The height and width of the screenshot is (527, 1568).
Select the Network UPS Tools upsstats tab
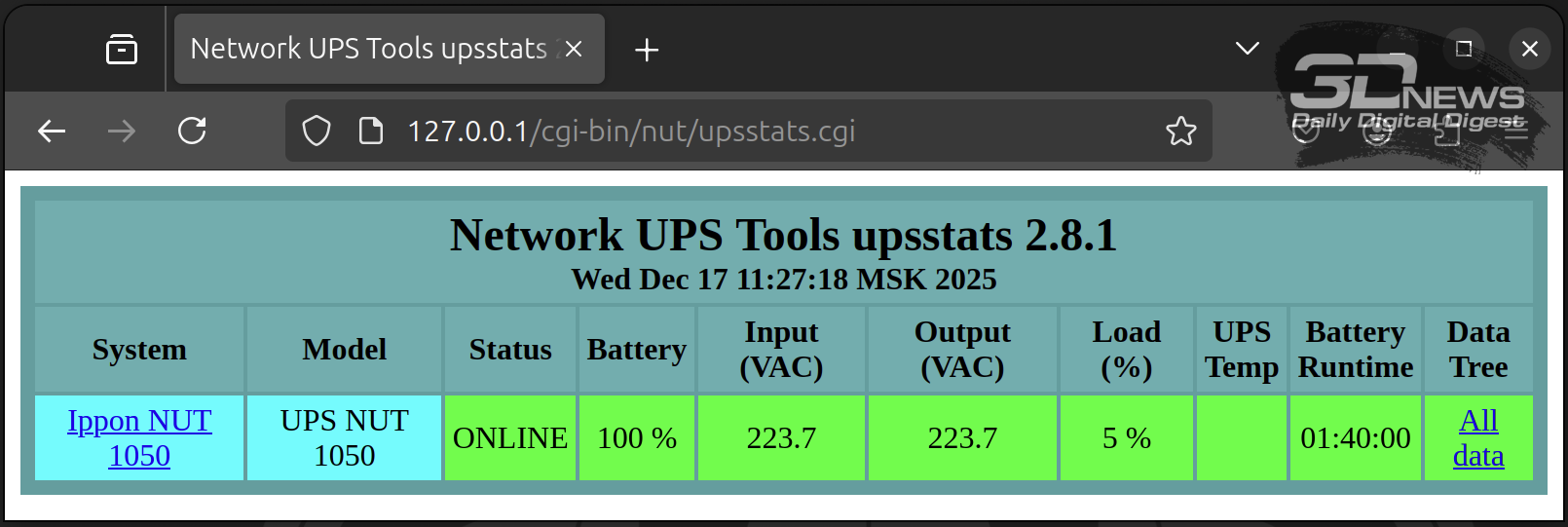(x=368, y=49)
